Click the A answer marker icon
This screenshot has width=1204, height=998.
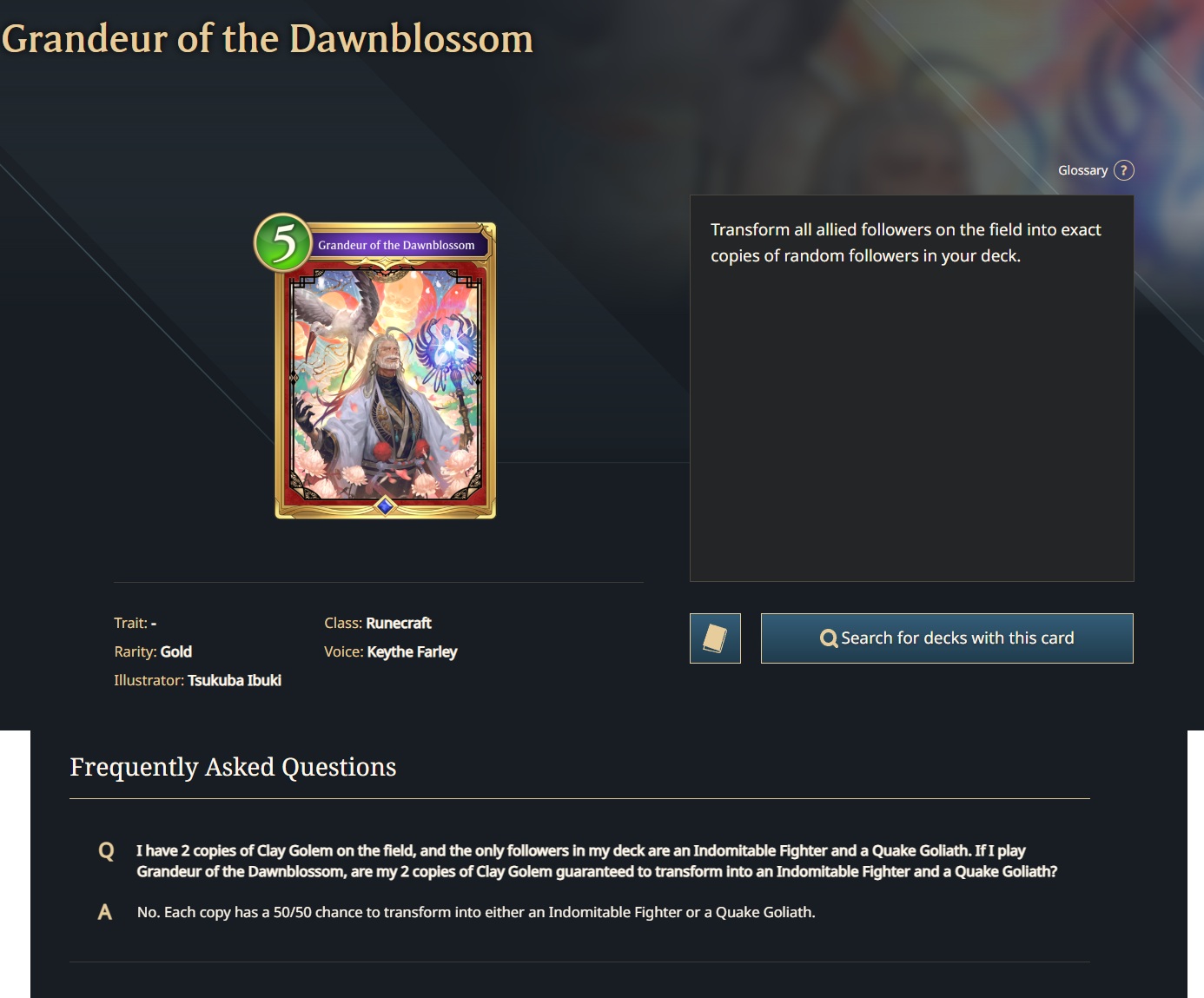point(105,912)
